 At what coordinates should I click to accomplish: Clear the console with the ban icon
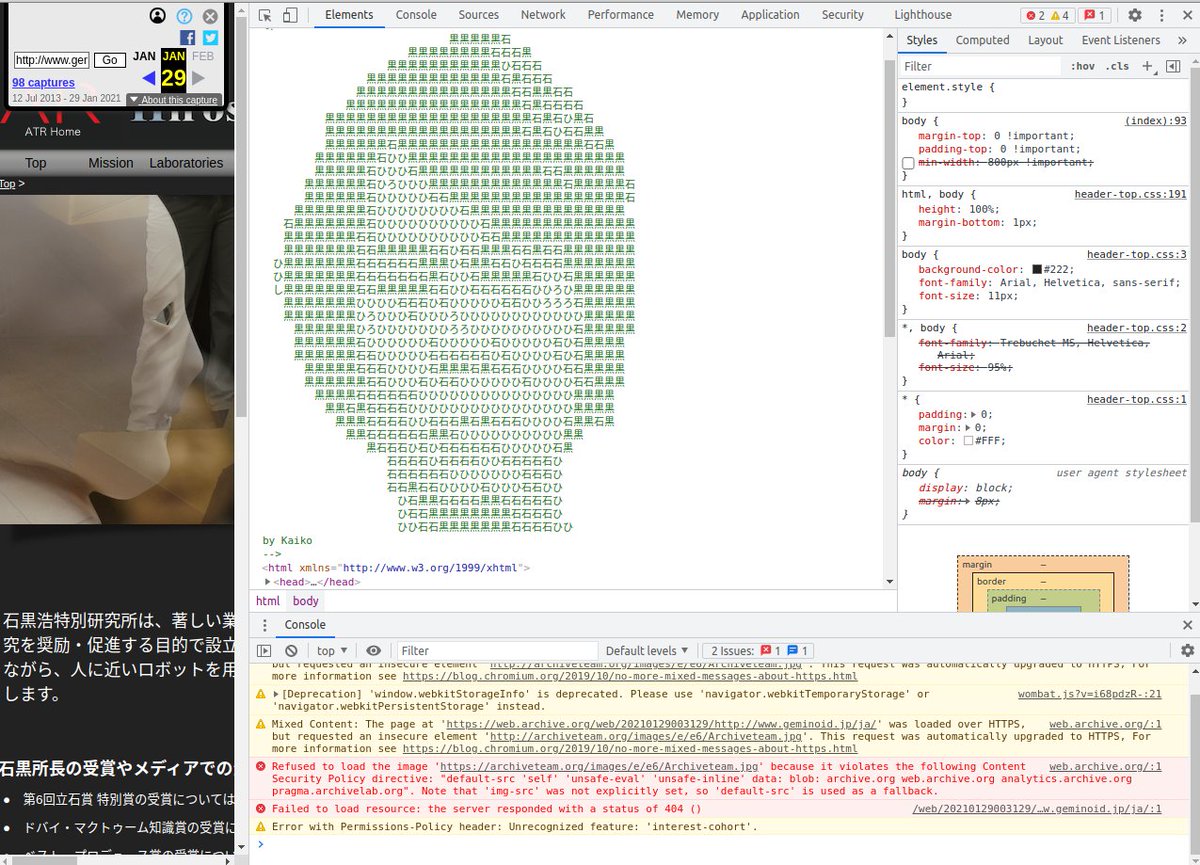tap(291, 651)
